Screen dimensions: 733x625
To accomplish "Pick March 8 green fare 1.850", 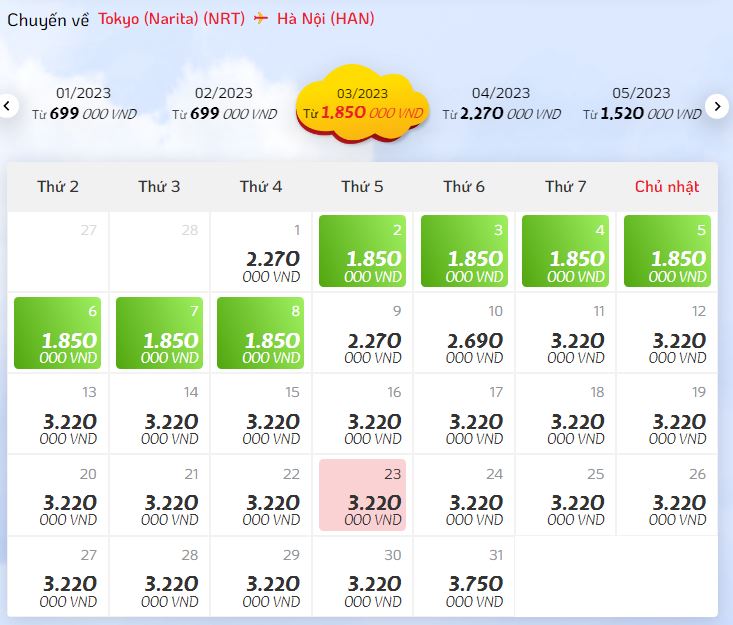I will (x=260, y=333).
